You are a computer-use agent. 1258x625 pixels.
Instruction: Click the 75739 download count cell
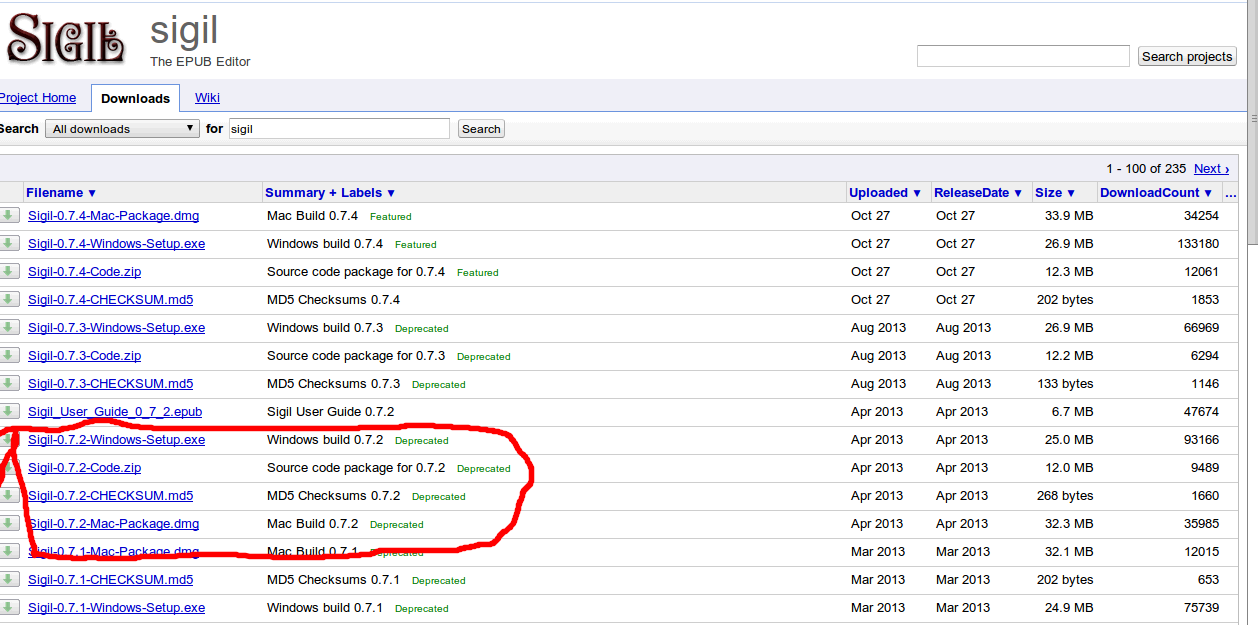(x=1202, y=607)
